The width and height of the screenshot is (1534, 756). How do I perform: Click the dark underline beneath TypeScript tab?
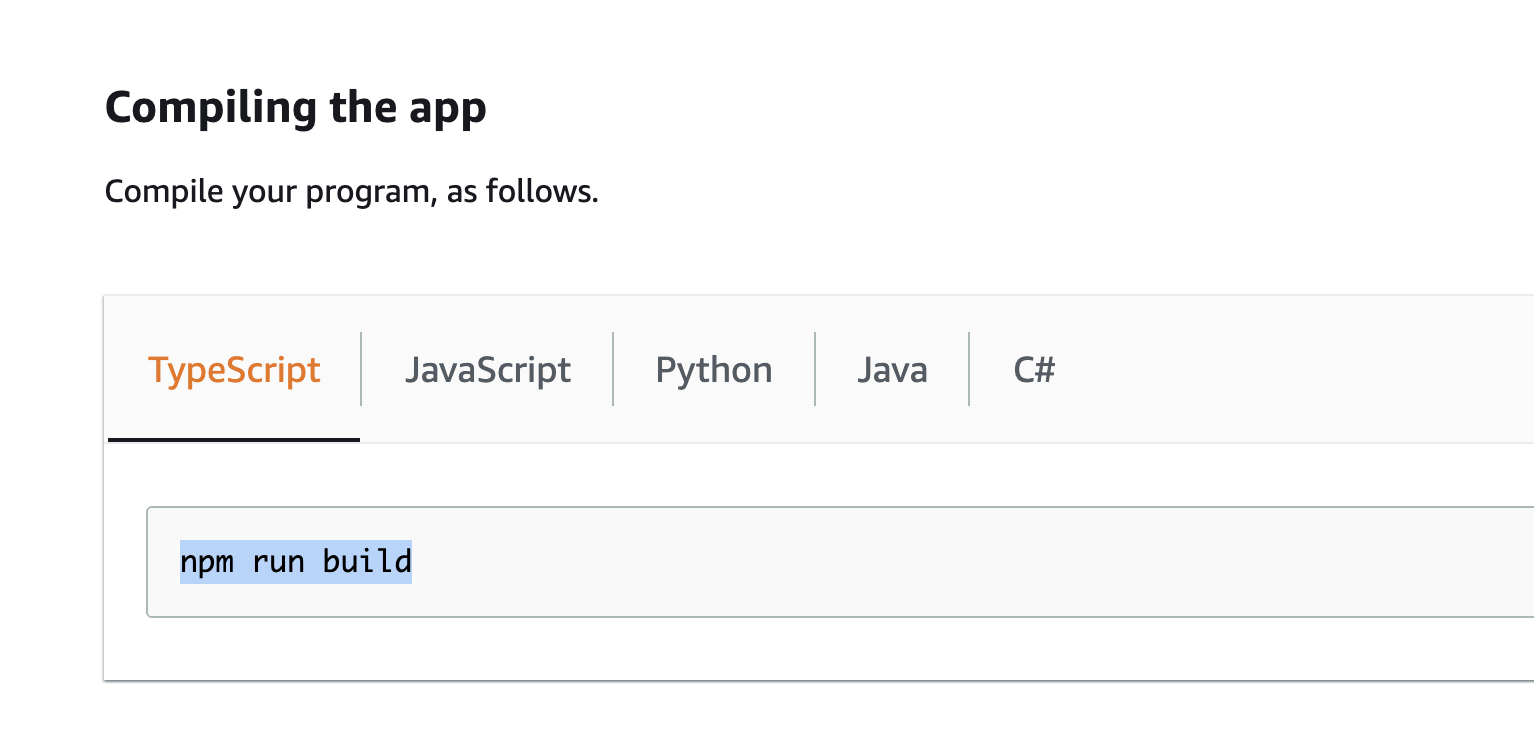coord(234,439)
